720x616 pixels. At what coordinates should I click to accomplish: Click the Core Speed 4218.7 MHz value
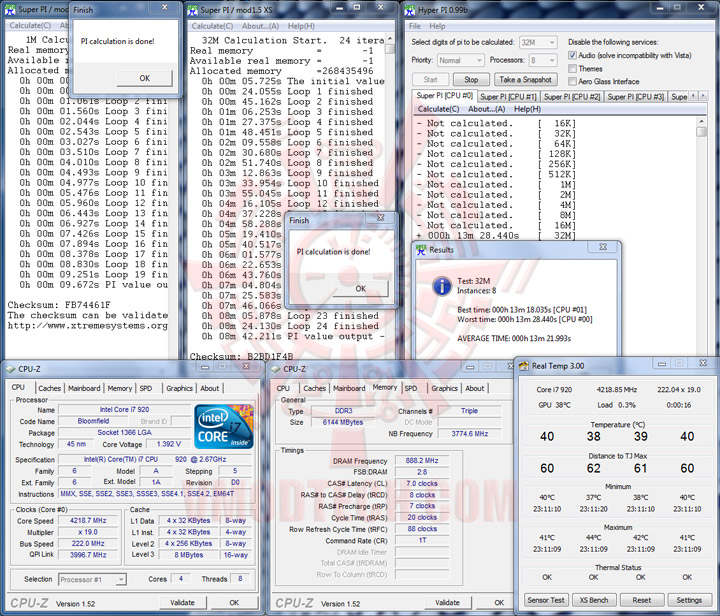point(88,521)
